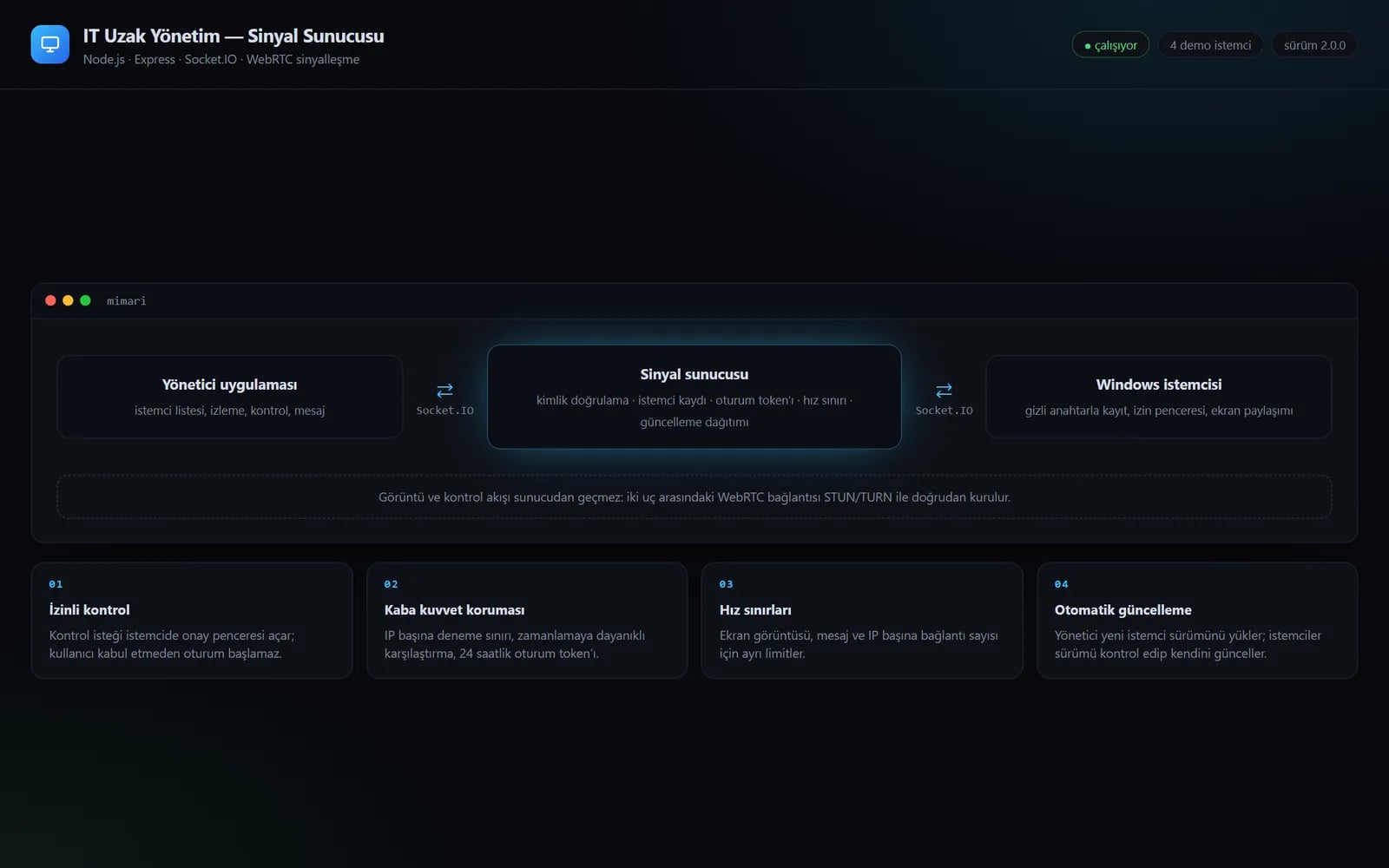Click the blue monitor app logo icon
Image resolution: width=1389 pixels, height=868 pixels.
(x=49, y=44)
